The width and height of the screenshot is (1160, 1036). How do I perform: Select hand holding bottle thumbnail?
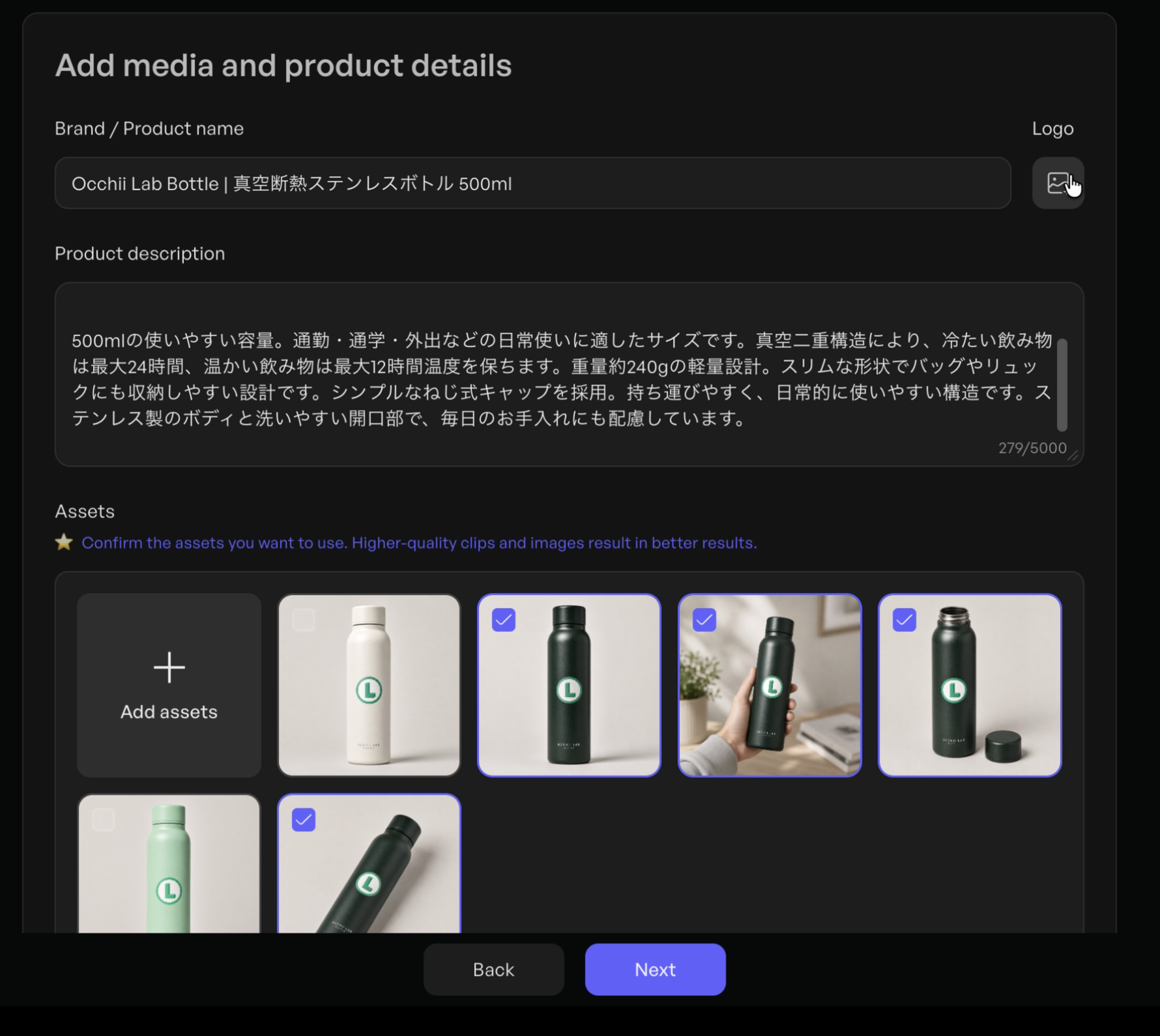(x=770, y=685)
